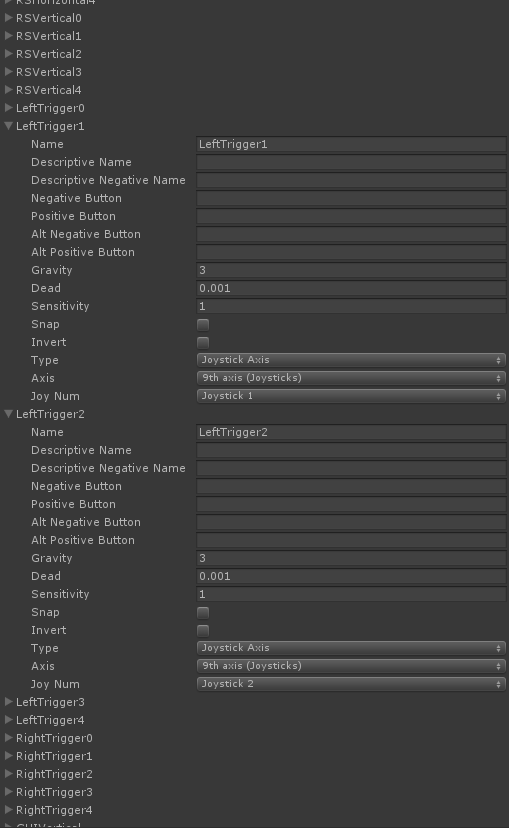Expand the LeftTrigger3 axis entry
The width and height of the screenshot is (509, 828).
(x=8, y=701)
